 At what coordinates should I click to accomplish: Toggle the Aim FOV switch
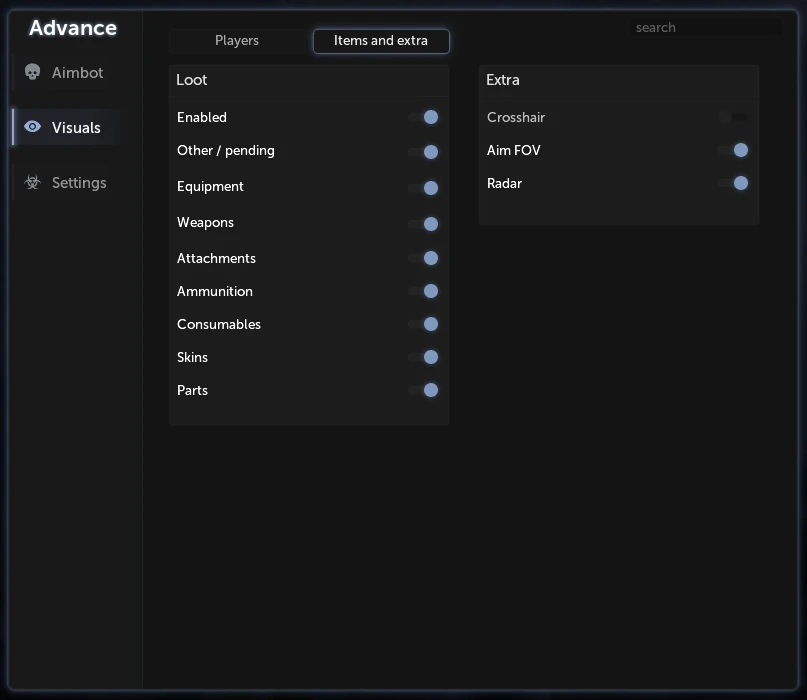[x=733, y=150]
